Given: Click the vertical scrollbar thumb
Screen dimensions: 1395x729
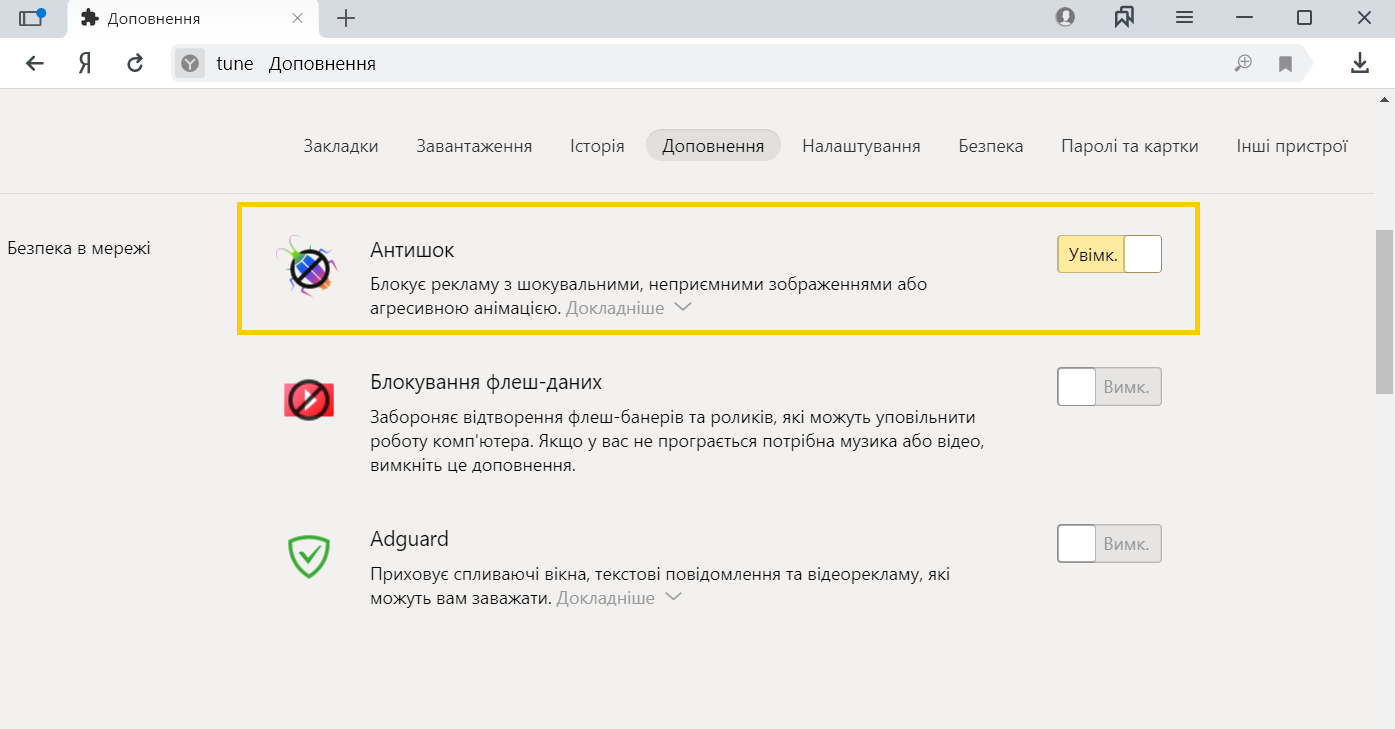Looking at the screenshot, I should click(1384, 312).
